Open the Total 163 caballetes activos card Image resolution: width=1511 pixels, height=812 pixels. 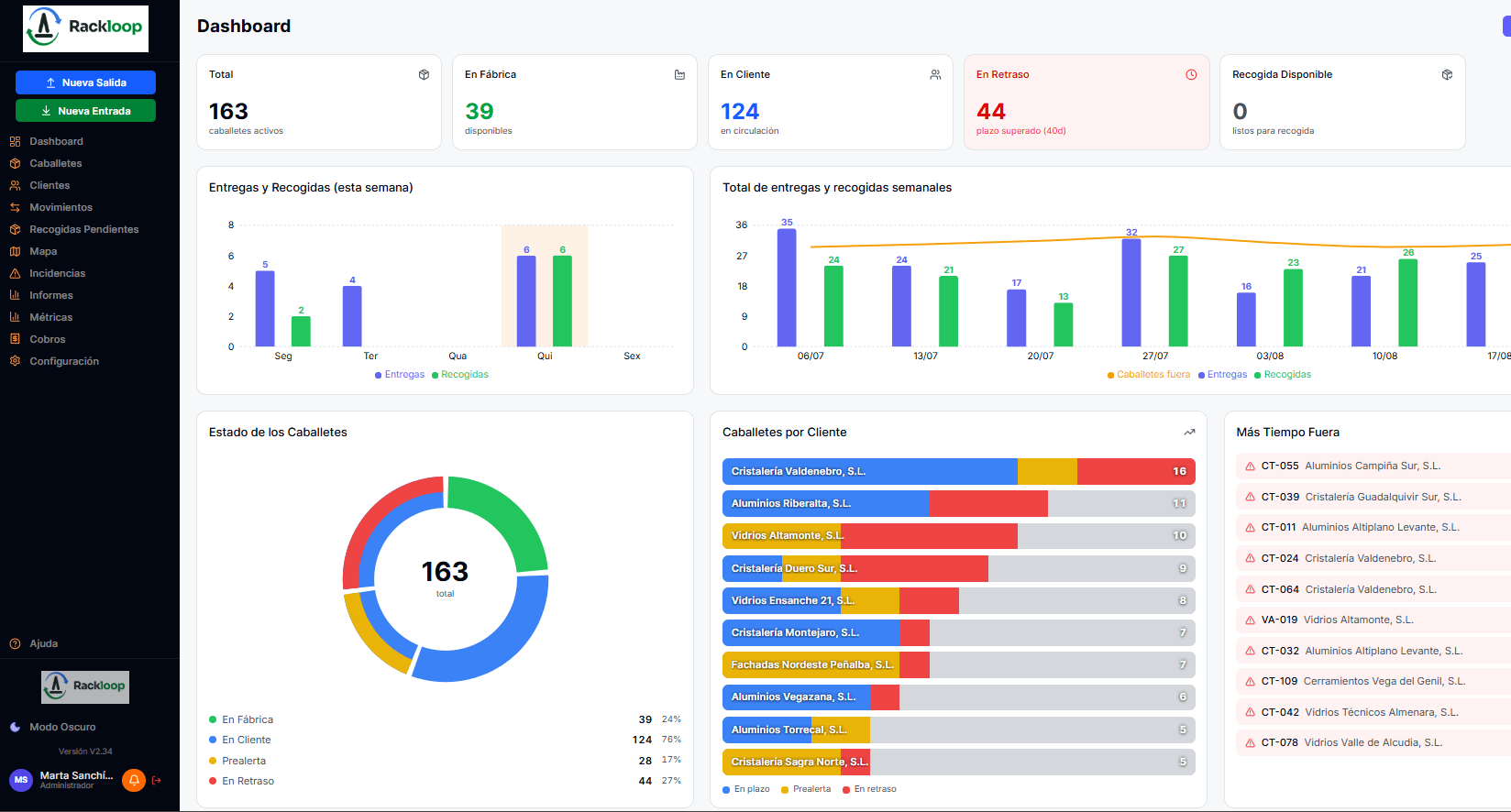coord(319,102)
